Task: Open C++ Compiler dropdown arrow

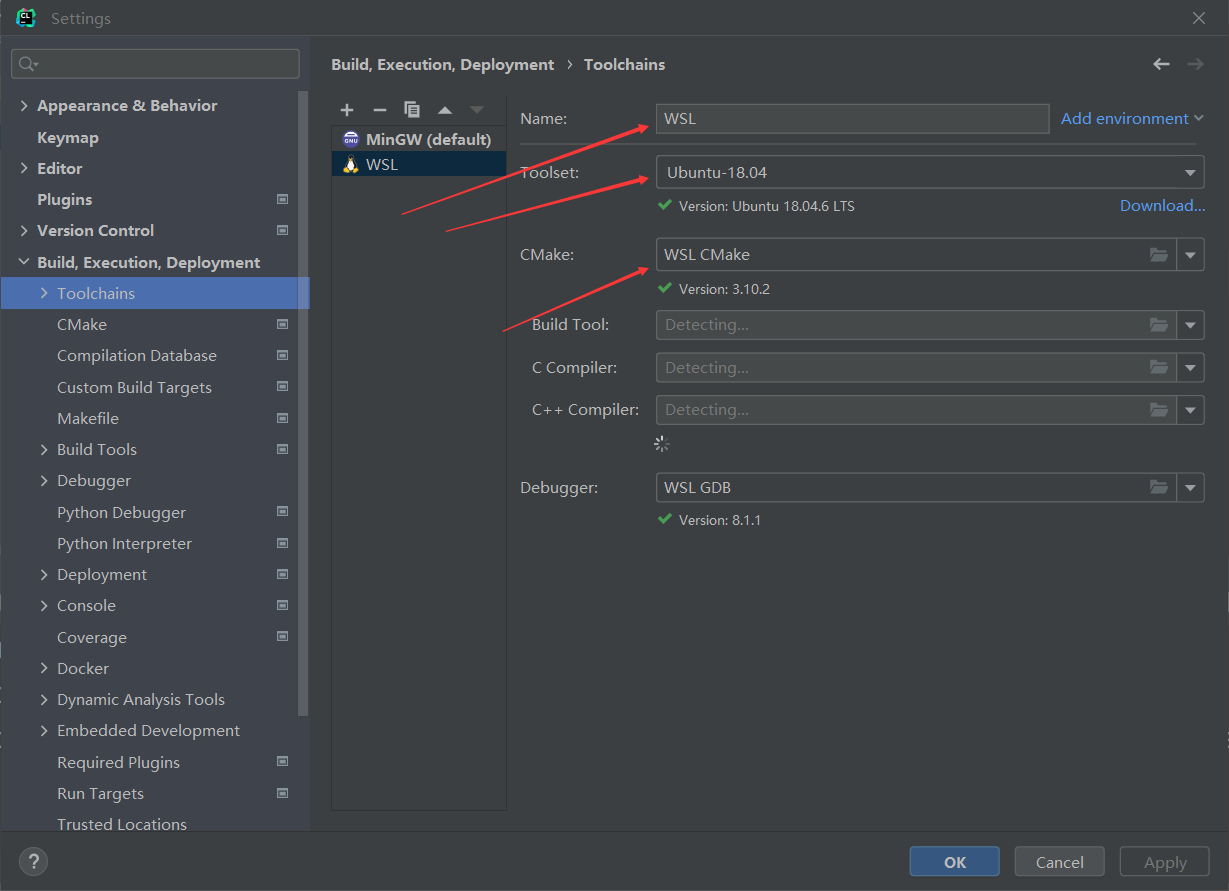Action: (1190, 410)
